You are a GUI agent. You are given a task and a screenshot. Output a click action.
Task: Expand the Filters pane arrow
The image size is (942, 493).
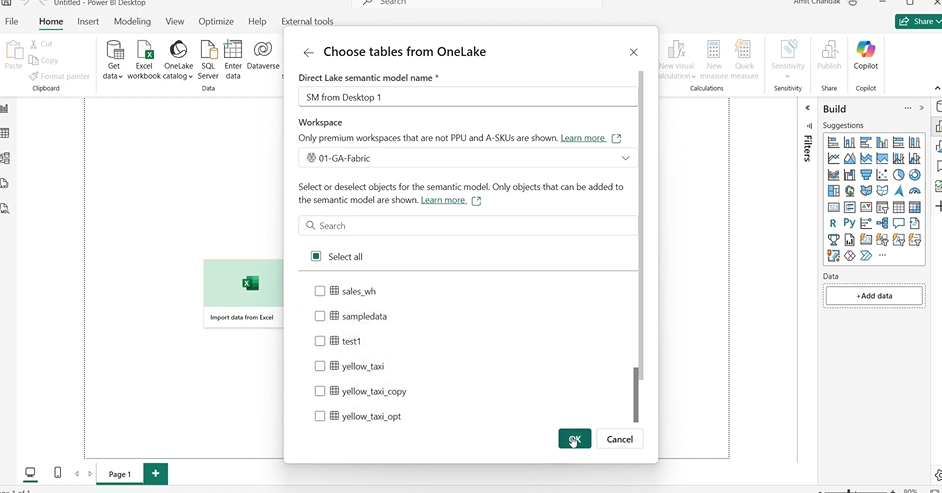click(807, 108)
